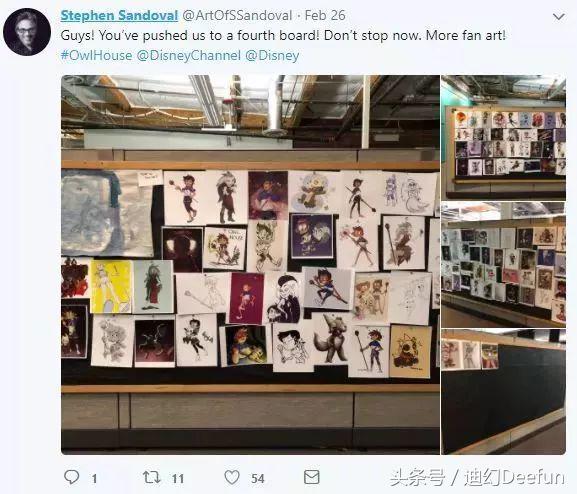This screenshot has height=494, width=577.
Task: Click the retweet count 11
Action: pos(178,479)
